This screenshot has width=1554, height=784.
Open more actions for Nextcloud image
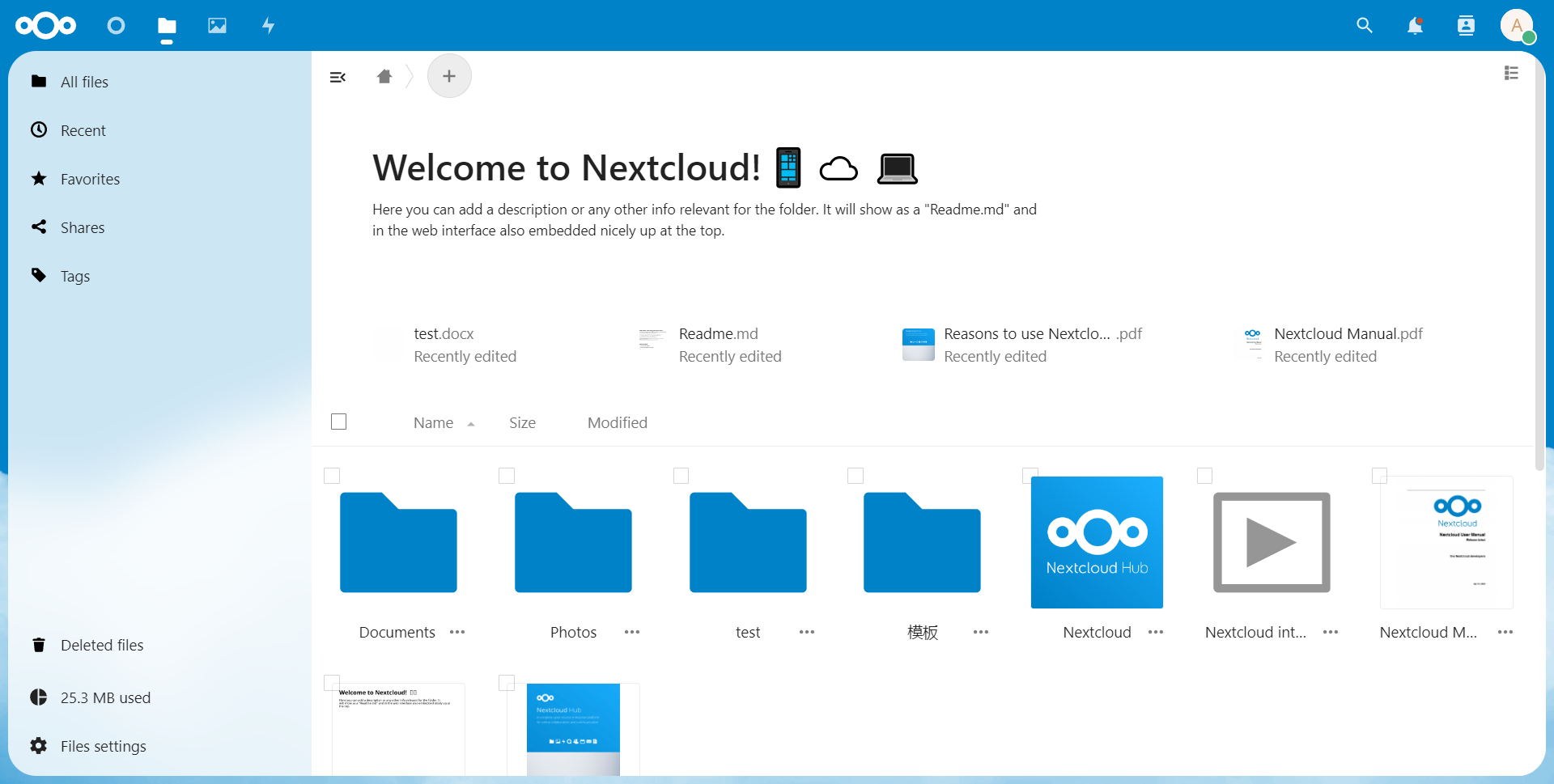click(1156, 632)
